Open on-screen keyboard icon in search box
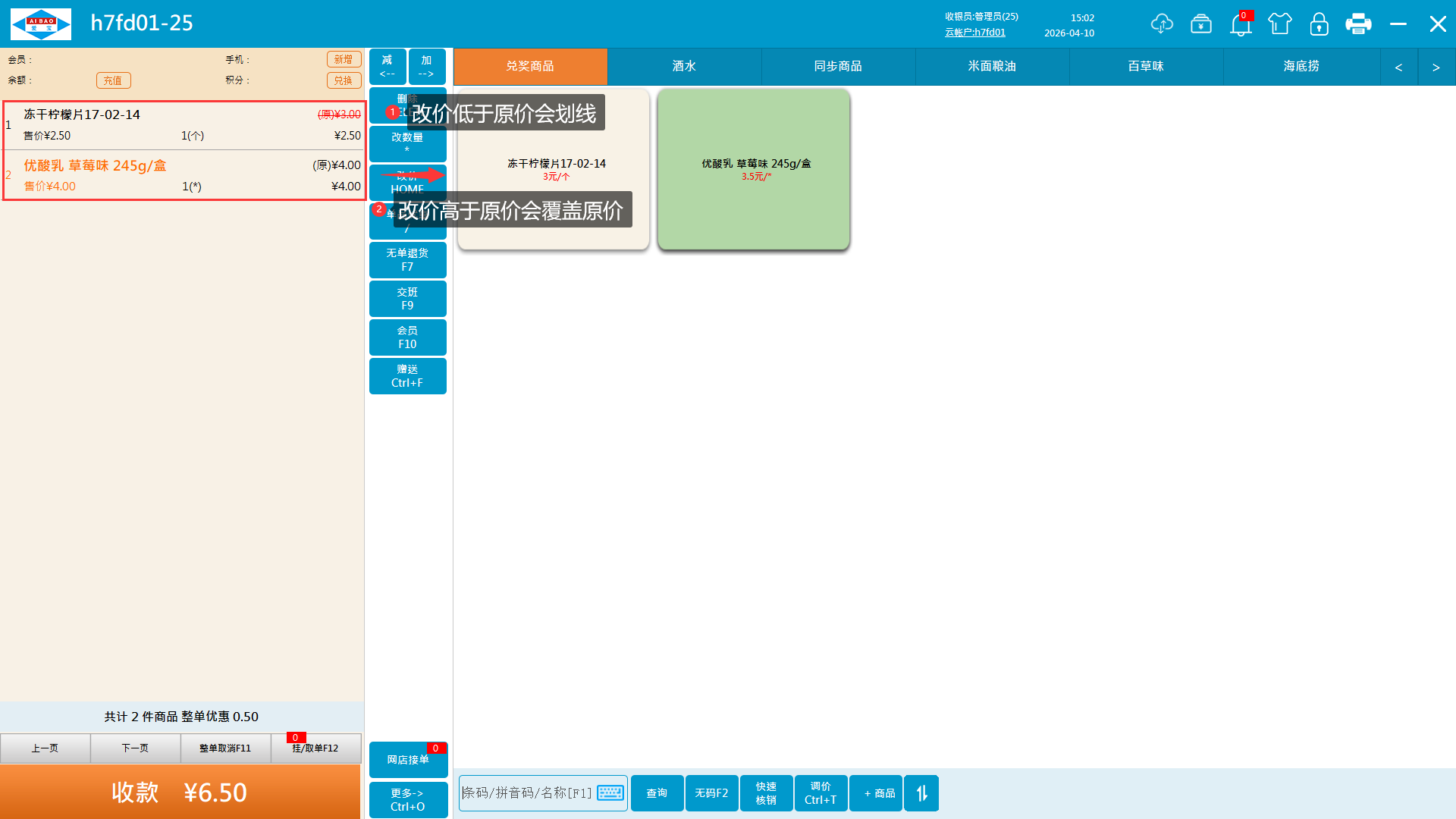 point(610,793)
